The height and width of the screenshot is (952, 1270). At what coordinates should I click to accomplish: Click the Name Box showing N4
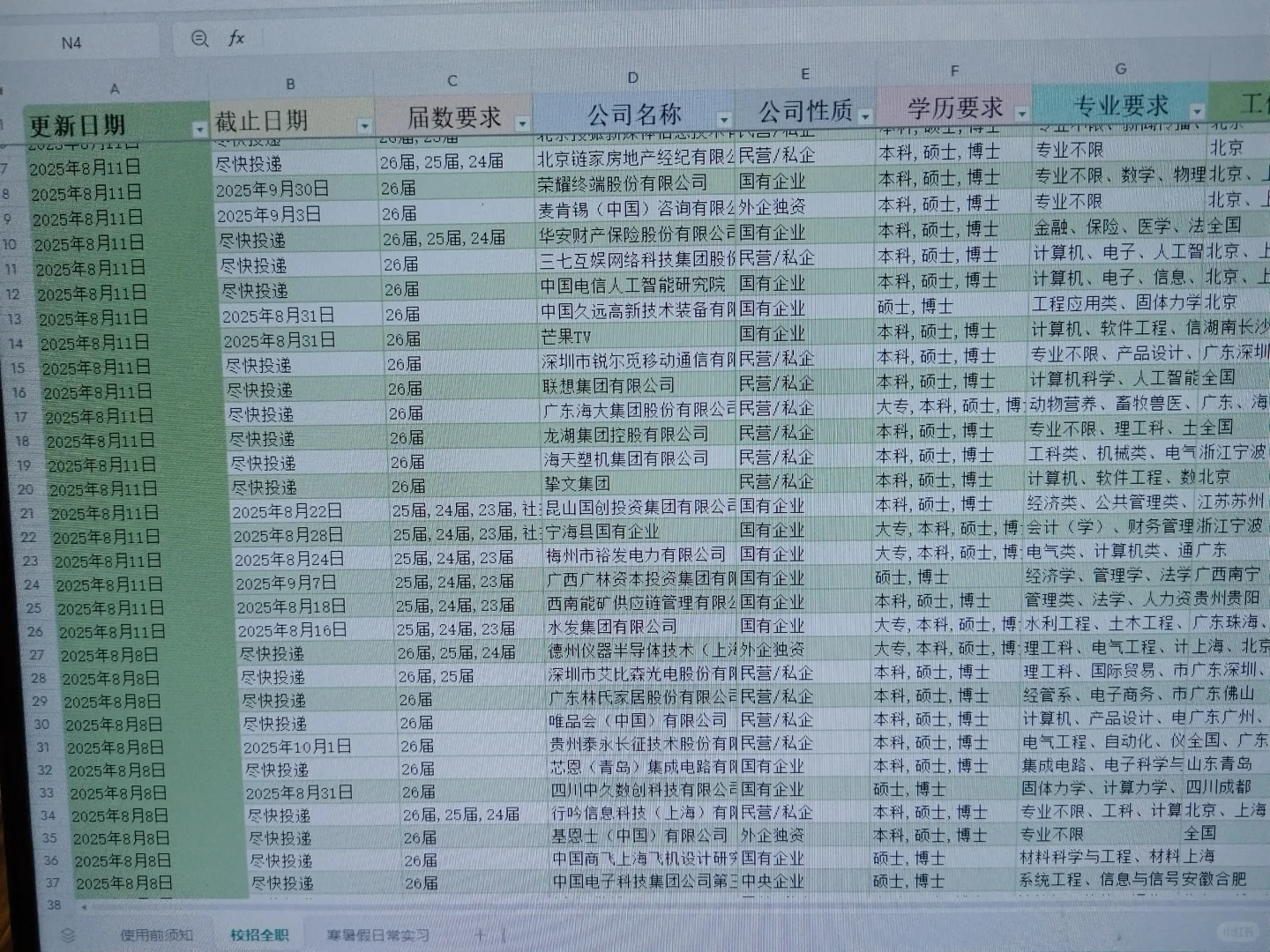72,42
